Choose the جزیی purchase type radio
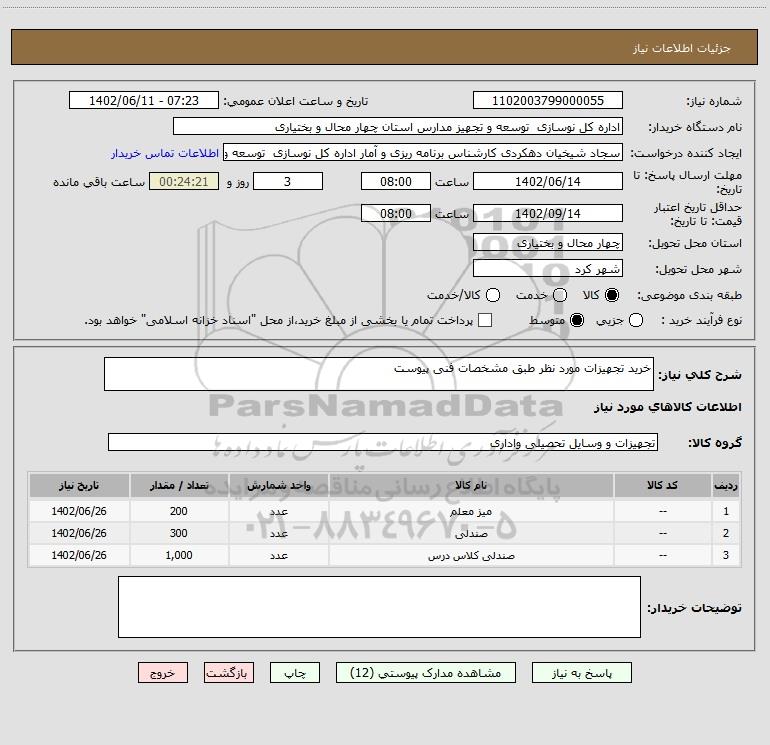The height and width of the screenshot is (745, 770). pos(636,320)
